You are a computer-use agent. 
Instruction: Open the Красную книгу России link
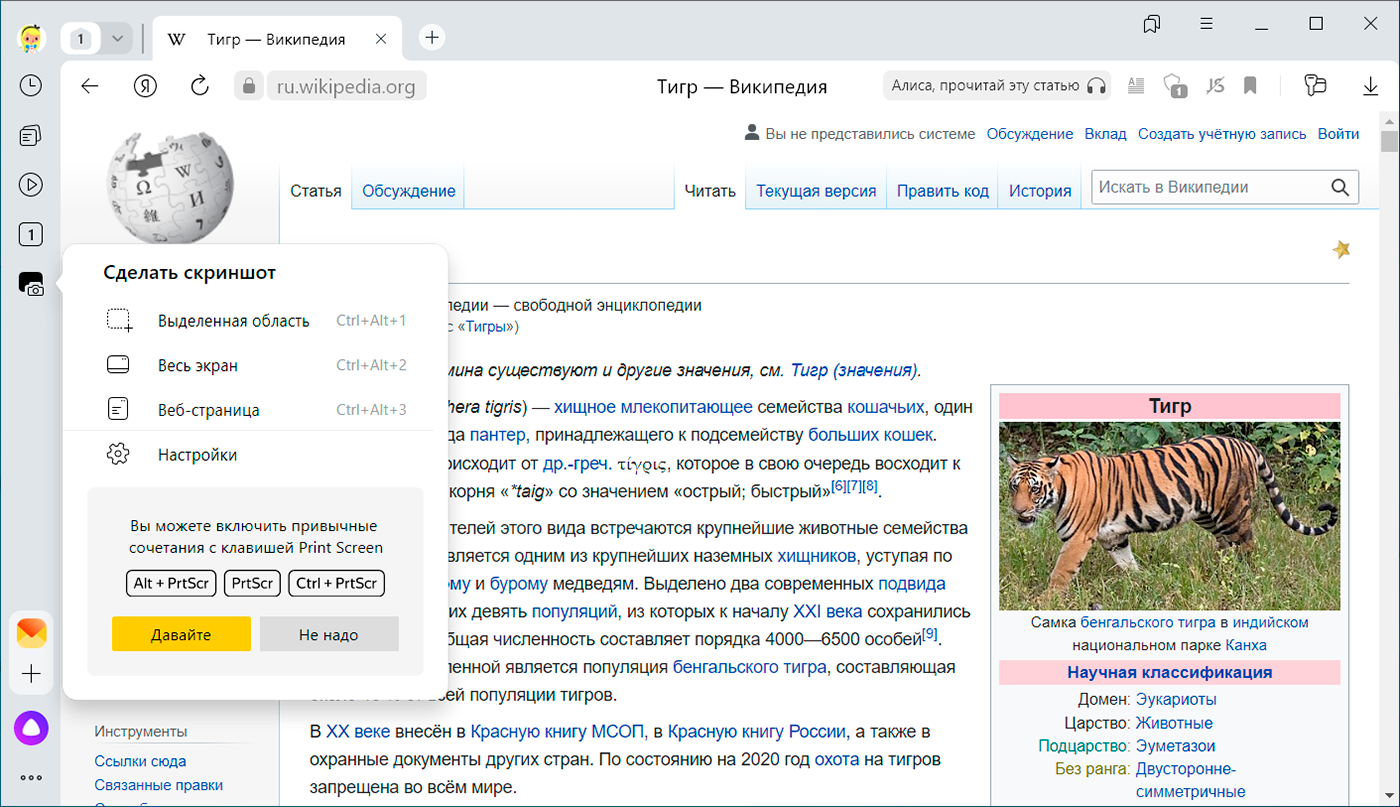[x=757, y=731]
